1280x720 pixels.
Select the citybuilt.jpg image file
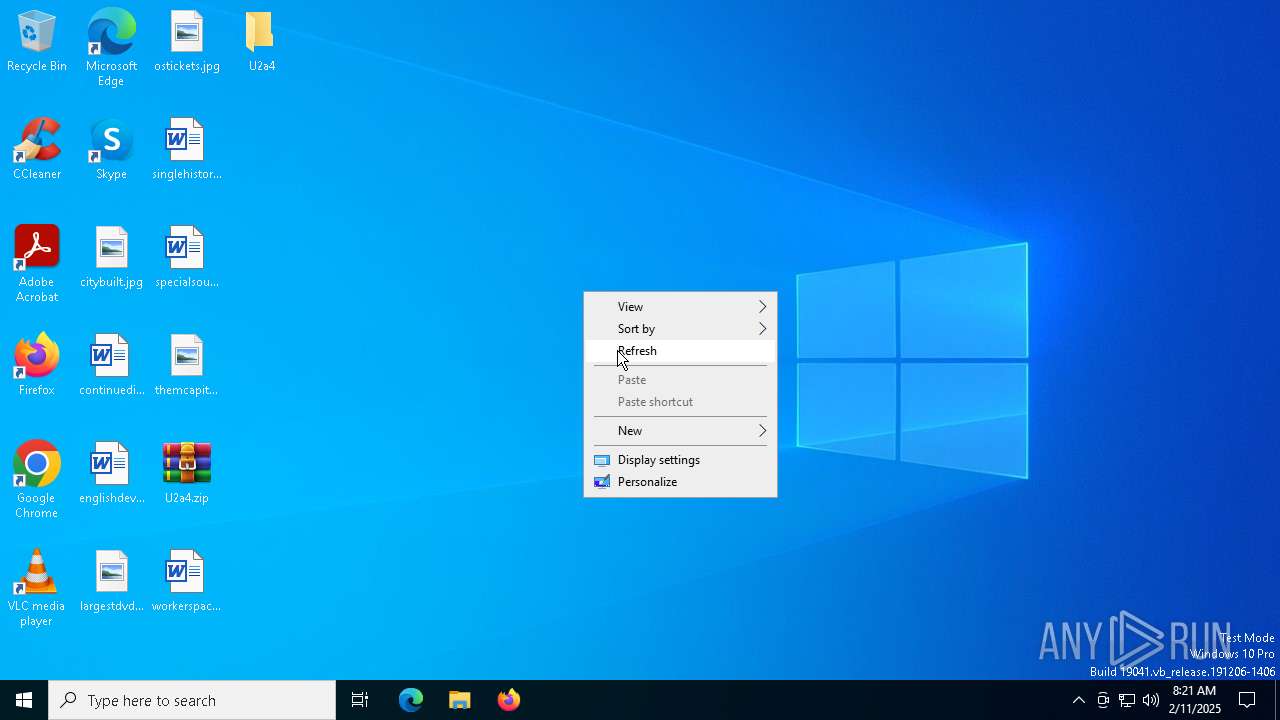[x=111, y=258]
